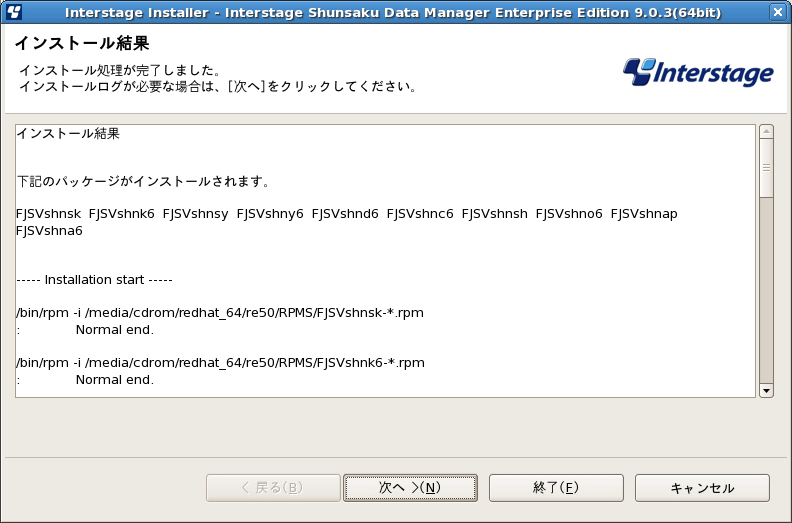Click the second 'Normal end.' result line

(115, 380)
